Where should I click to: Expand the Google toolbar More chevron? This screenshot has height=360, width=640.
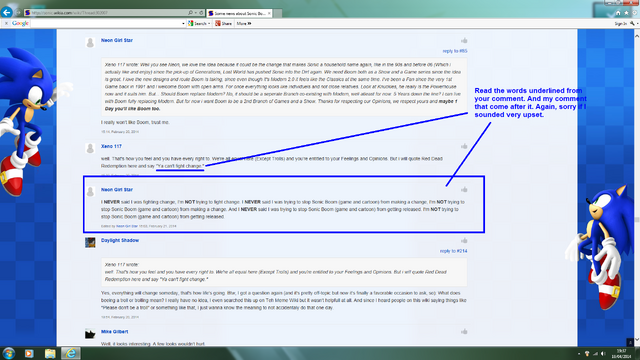click(244, 24)
